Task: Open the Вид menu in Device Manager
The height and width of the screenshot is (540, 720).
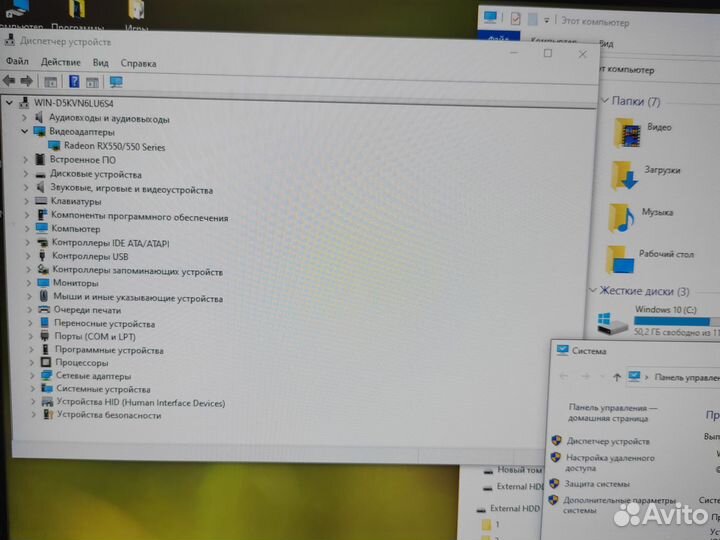Action: pyautogui.click(x=101, y=62)
